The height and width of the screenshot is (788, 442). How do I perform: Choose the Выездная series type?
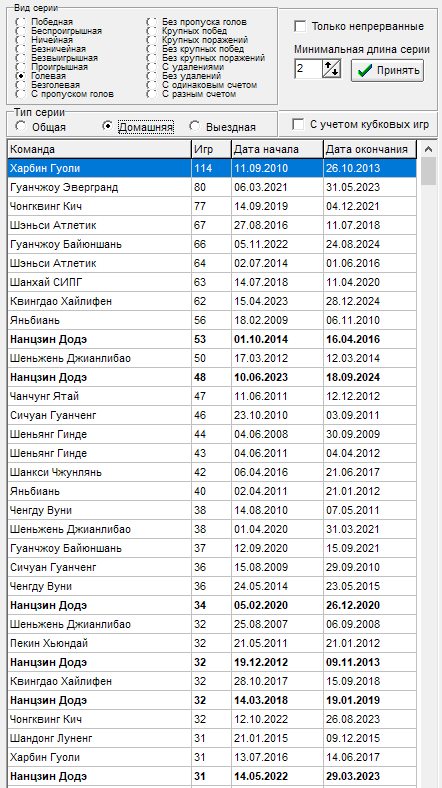tap(194, 126)
